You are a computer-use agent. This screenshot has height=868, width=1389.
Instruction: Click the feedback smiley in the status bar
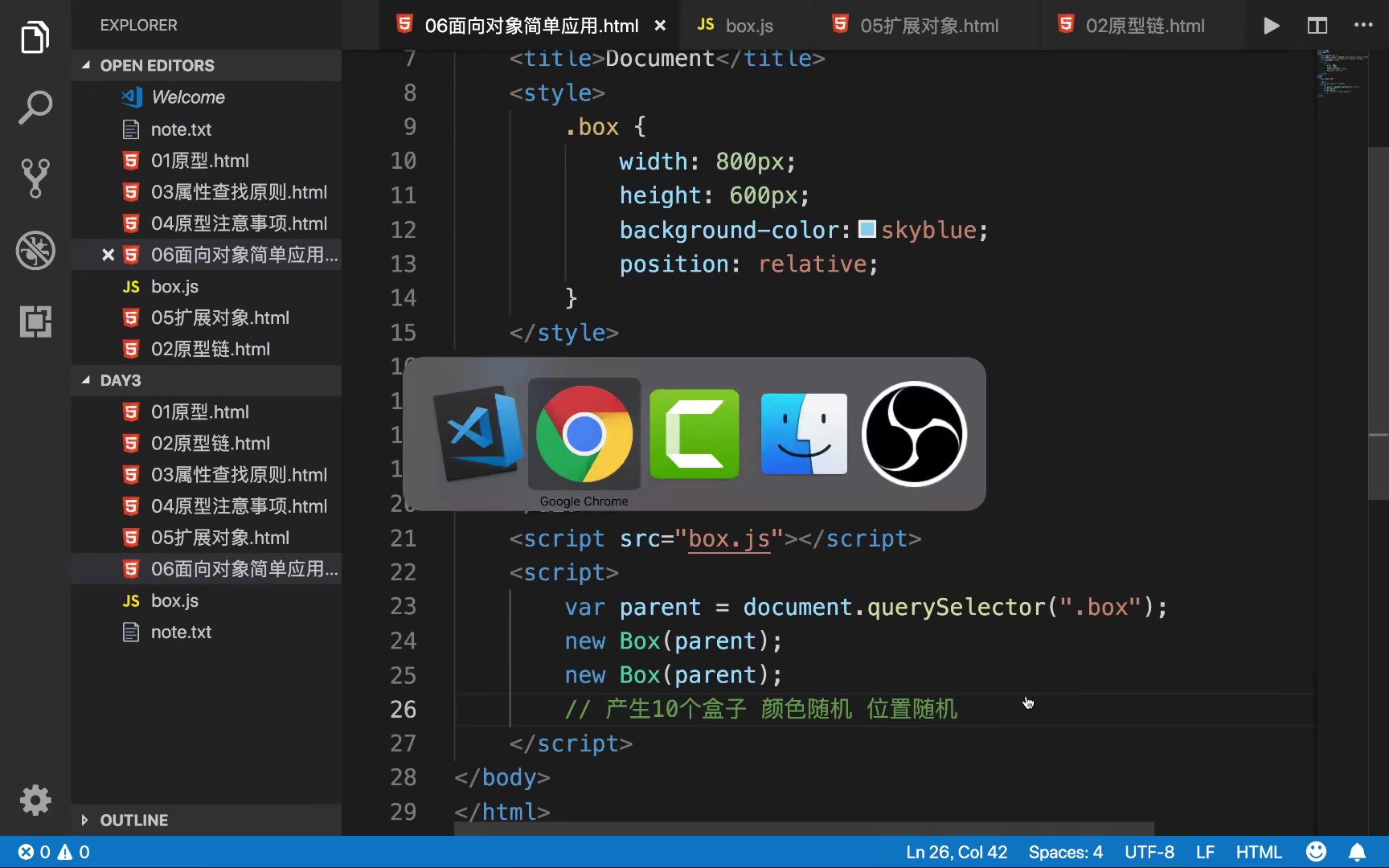click(x=1316, y=852)
